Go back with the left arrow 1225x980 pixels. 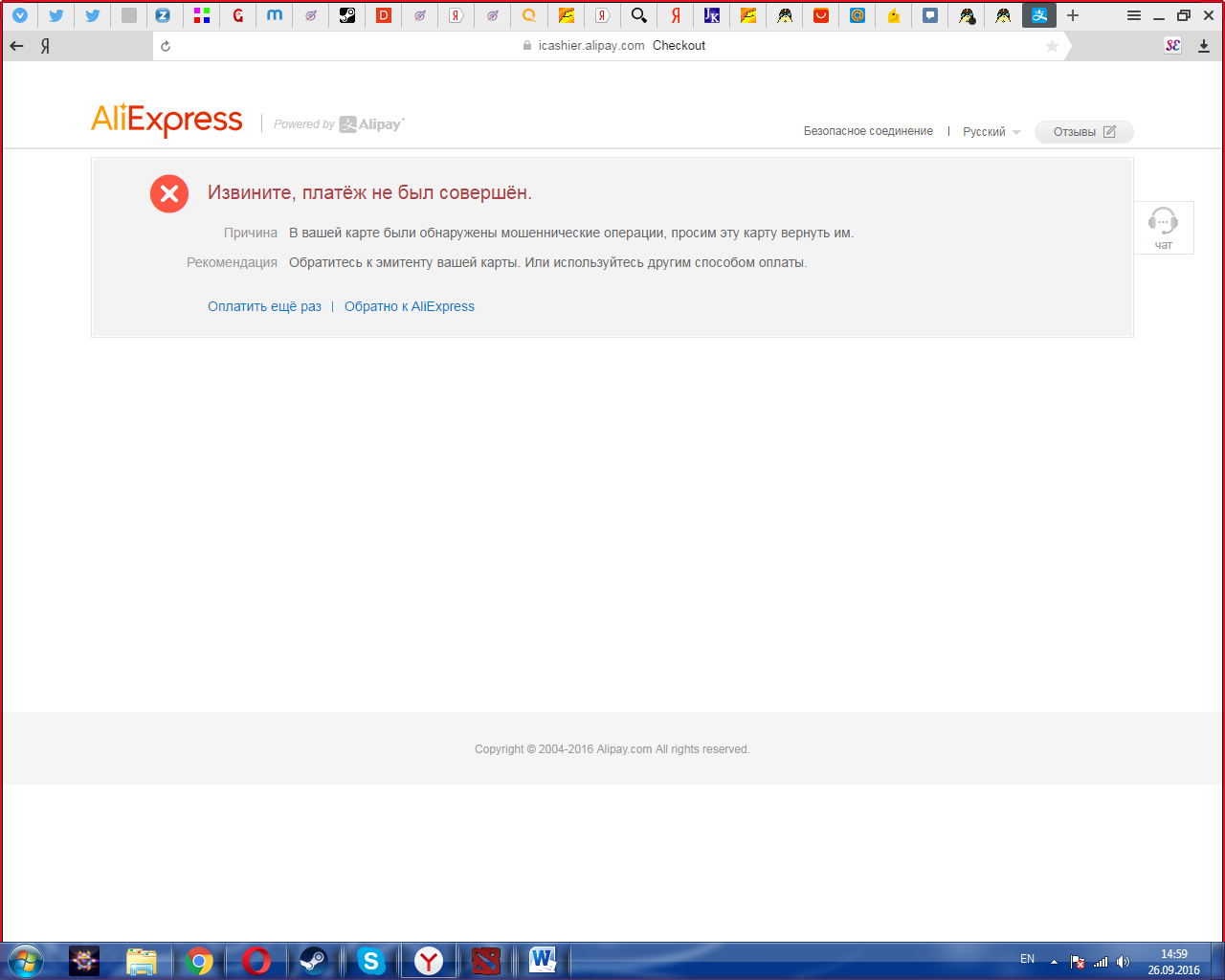tap(16, 46)
